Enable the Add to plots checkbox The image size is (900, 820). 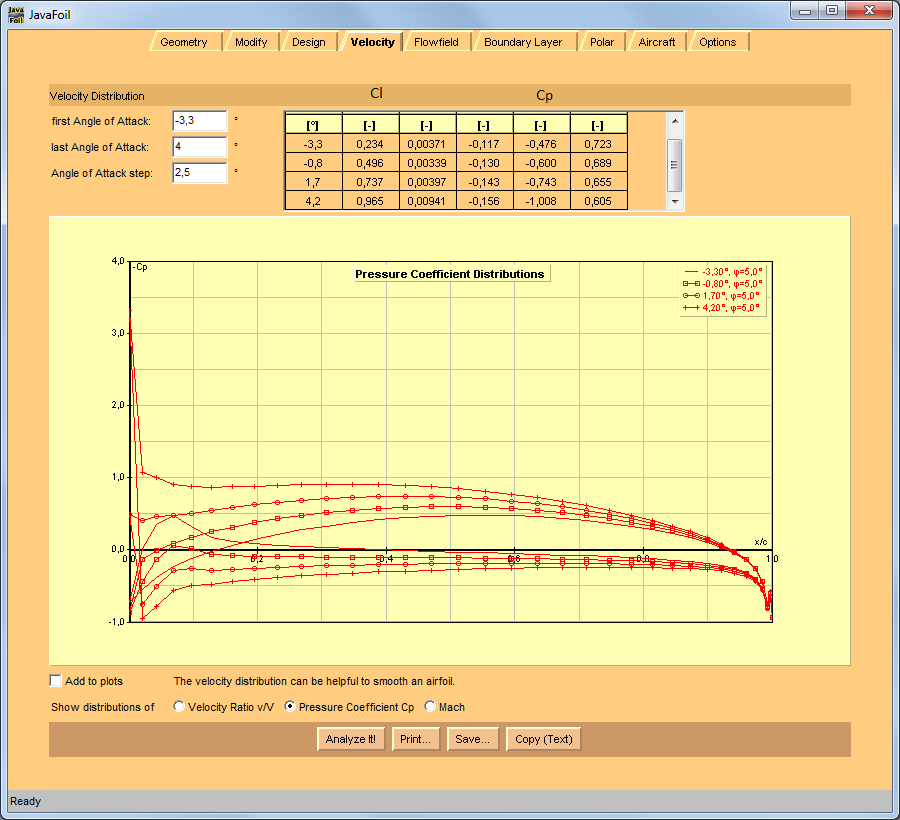[56, 681]
